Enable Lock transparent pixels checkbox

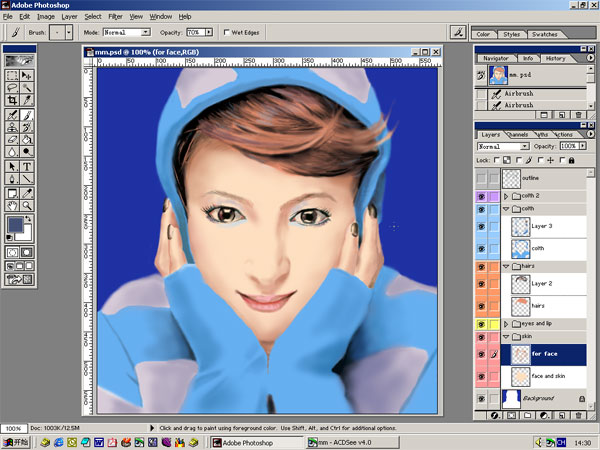click(x=497, y=160)
